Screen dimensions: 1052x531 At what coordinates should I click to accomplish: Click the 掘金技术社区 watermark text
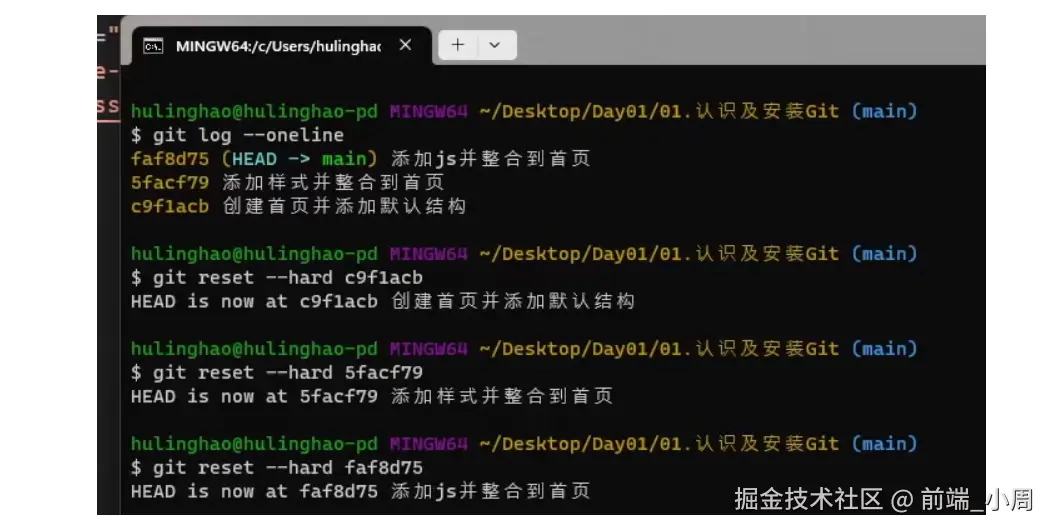[808, 499]
